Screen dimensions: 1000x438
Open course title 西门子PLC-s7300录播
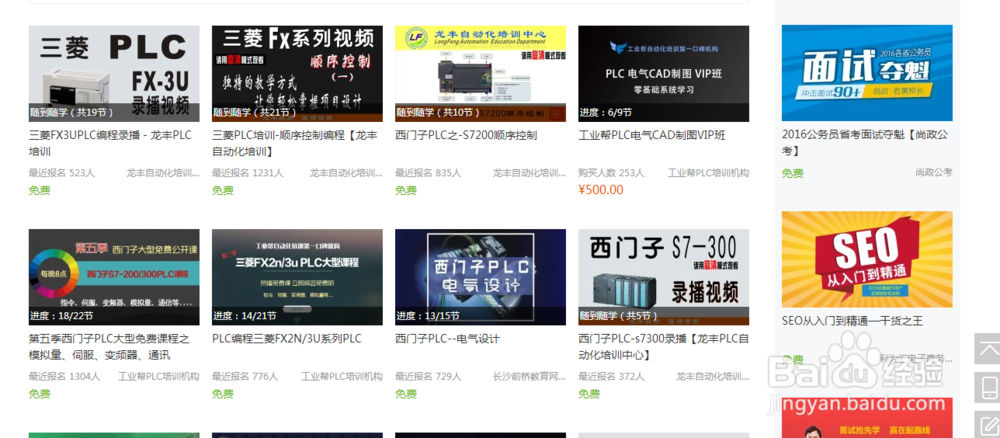click(x=663, y=347)
